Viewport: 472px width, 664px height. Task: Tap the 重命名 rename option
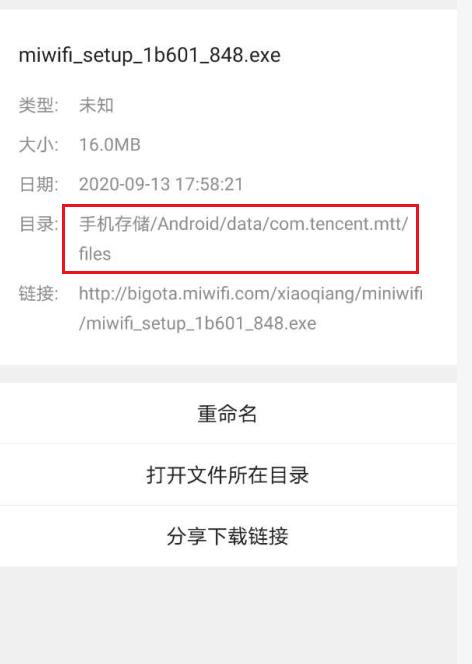tap(228, 413)
